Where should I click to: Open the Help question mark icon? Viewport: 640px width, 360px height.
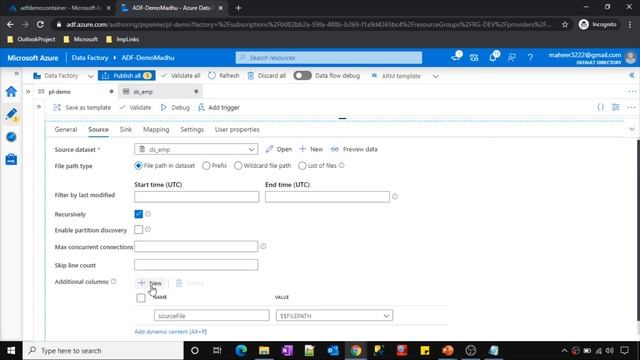coord(530,58)
